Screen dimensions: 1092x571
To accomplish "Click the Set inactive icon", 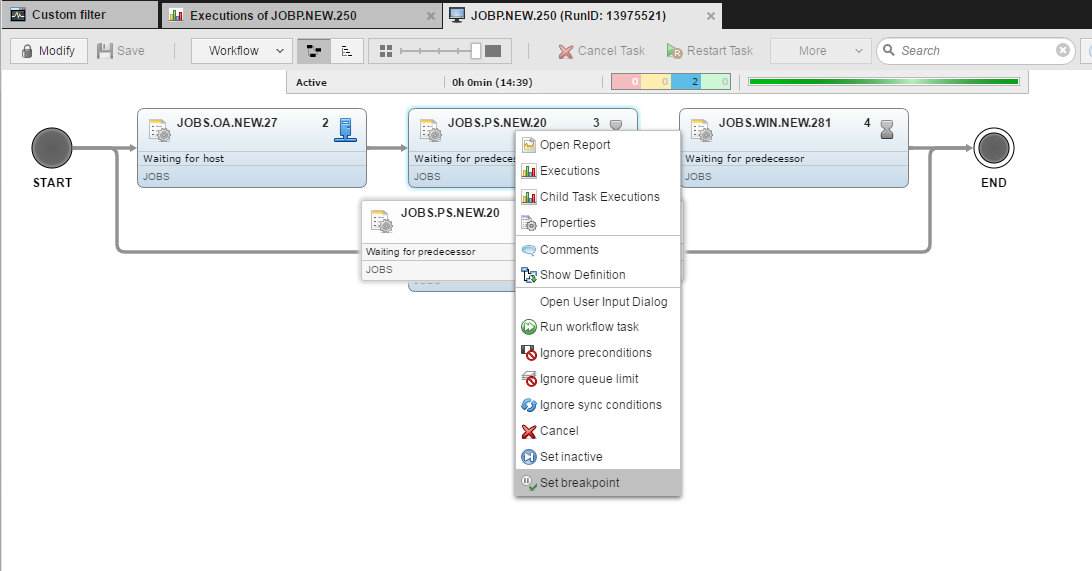I will coord(529,457).
